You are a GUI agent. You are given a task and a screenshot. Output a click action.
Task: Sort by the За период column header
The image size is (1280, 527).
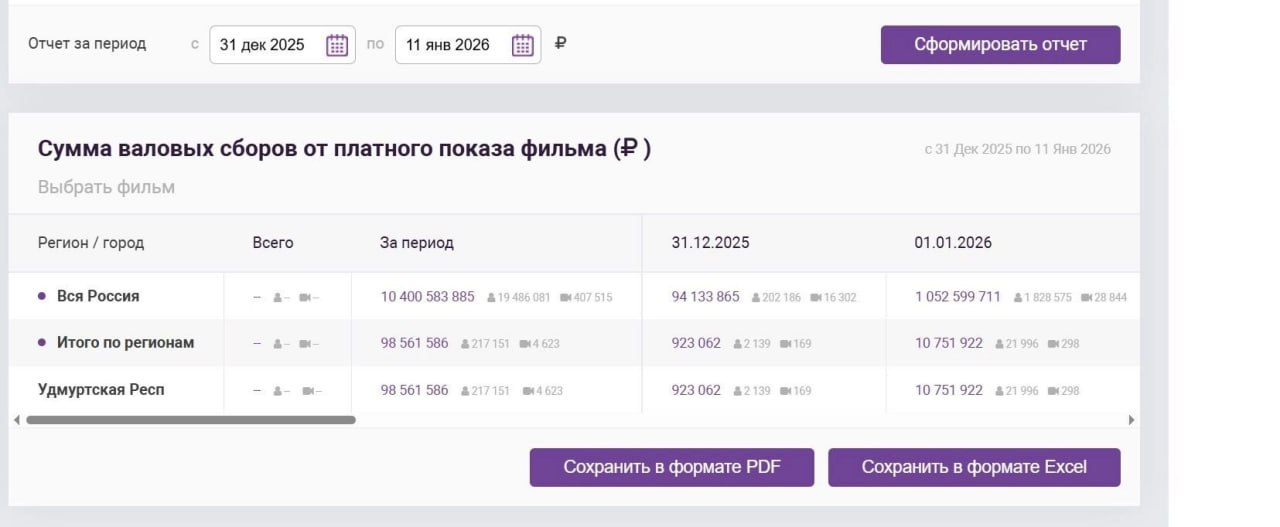click(416, 243)
